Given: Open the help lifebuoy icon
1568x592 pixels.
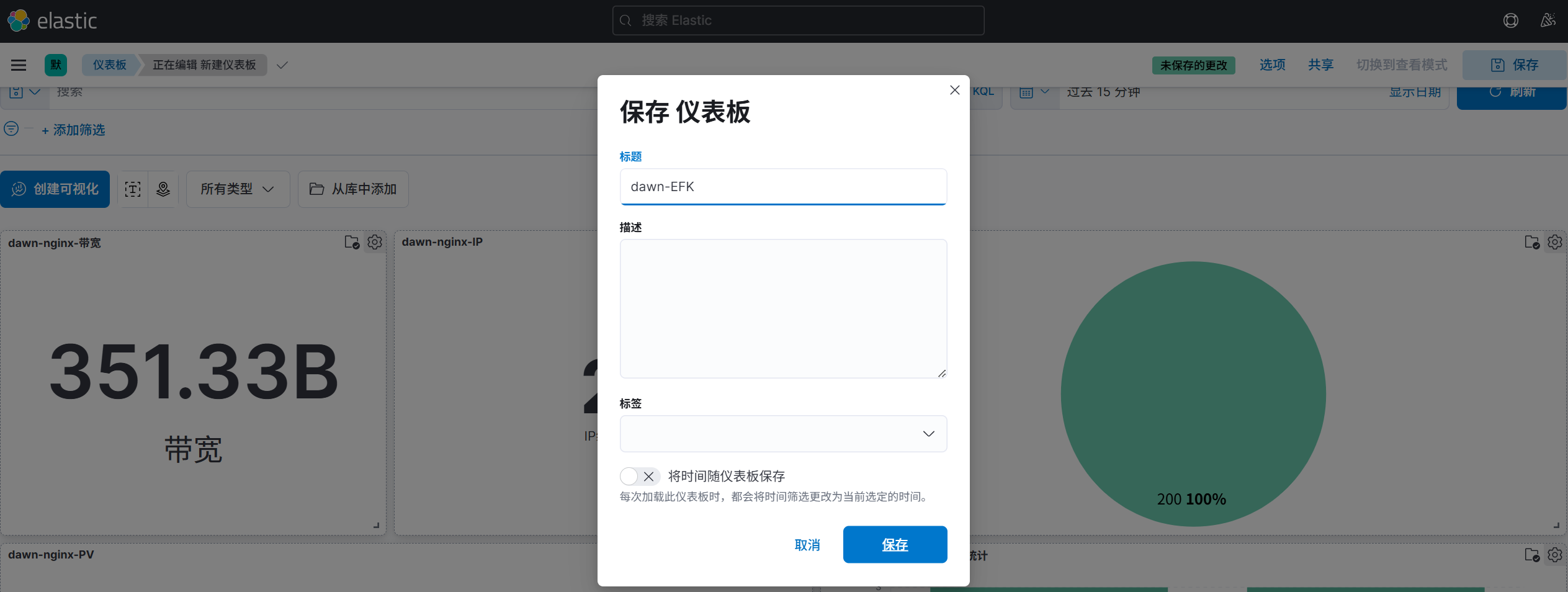Looking at the screenshot, I should point(1511,20).
